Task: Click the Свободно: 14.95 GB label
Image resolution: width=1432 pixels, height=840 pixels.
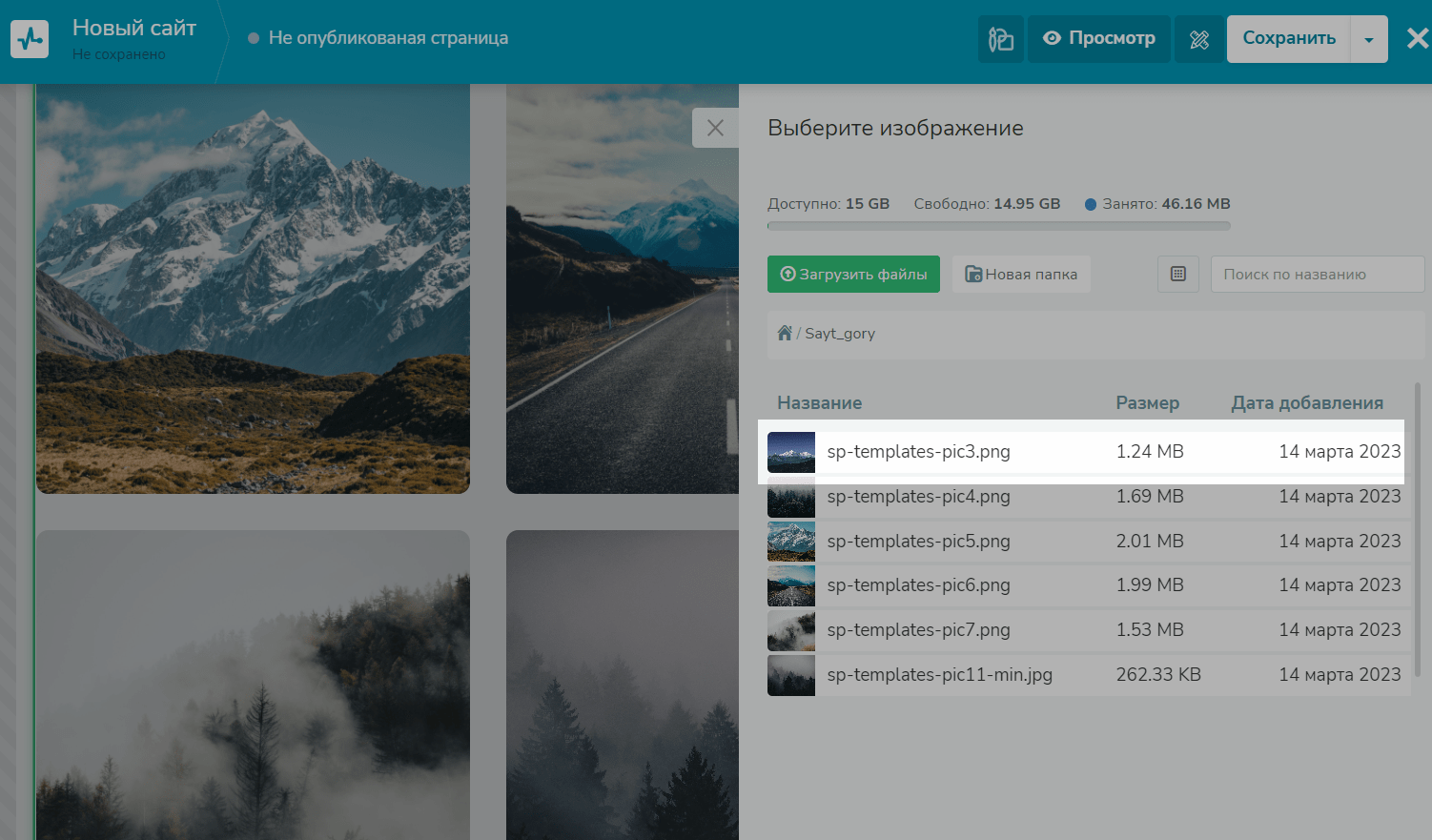Action: click(x=987, y=204)
